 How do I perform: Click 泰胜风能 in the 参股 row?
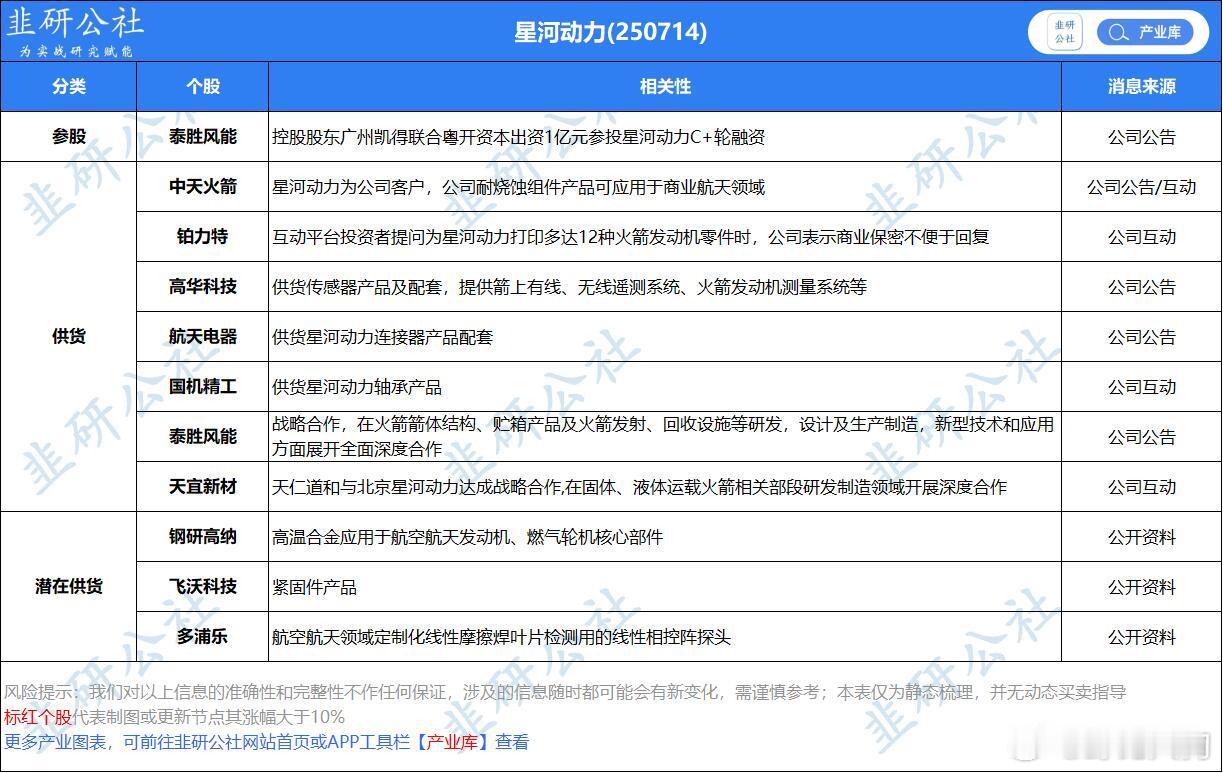[203, 137]
